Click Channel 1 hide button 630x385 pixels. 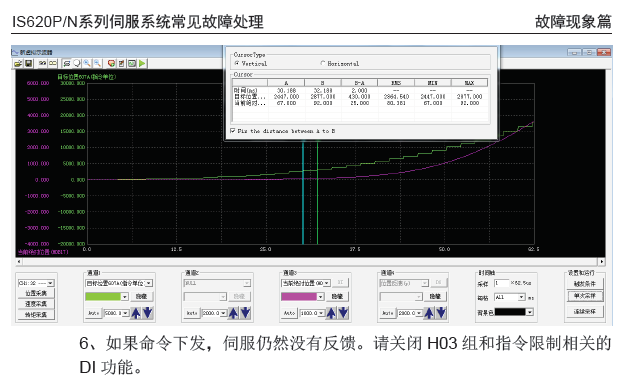tap(141, 297)
